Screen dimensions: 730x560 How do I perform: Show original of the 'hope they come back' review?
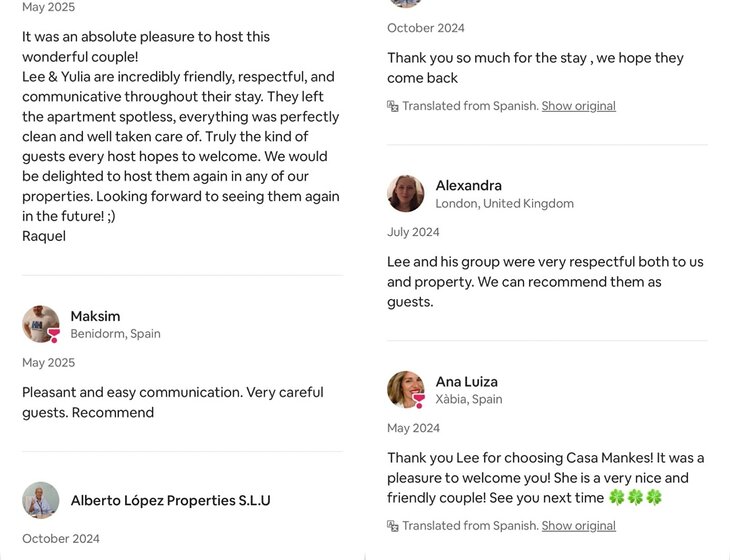click(x=578, y=106)
